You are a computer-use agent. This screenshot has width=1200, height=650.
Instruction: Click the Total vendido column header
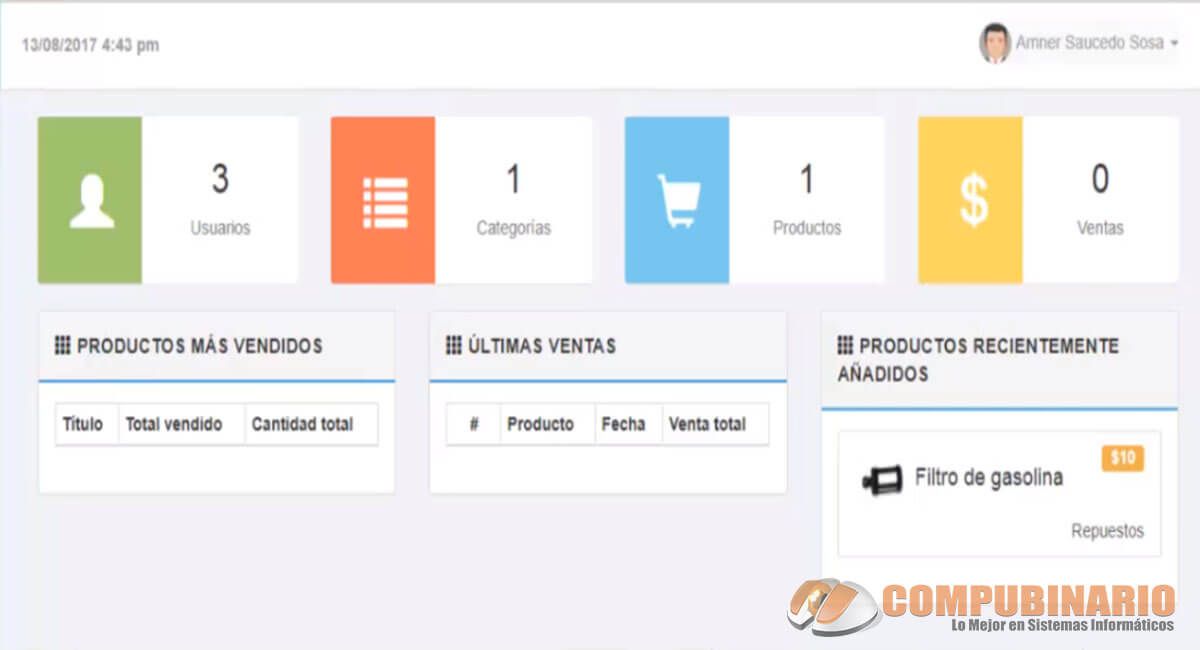point(174,424)
